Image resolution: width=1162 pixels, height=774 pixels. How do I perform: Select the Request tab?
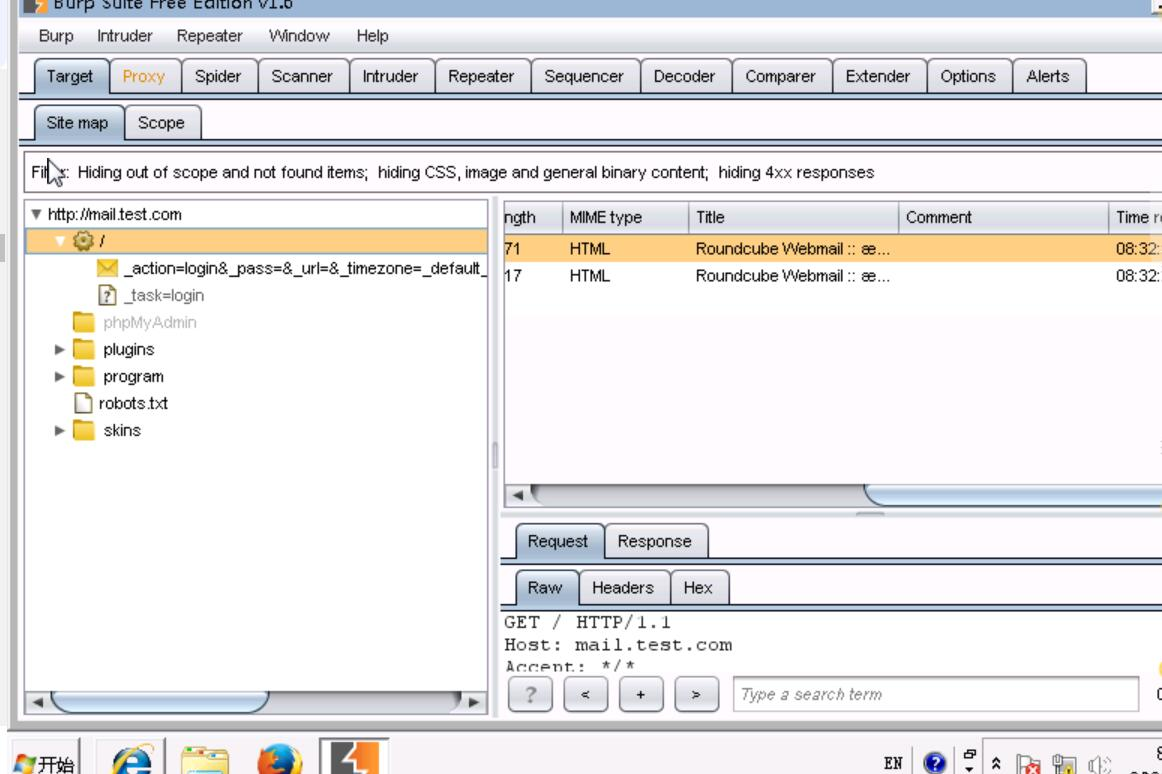[x=558, y=541]
